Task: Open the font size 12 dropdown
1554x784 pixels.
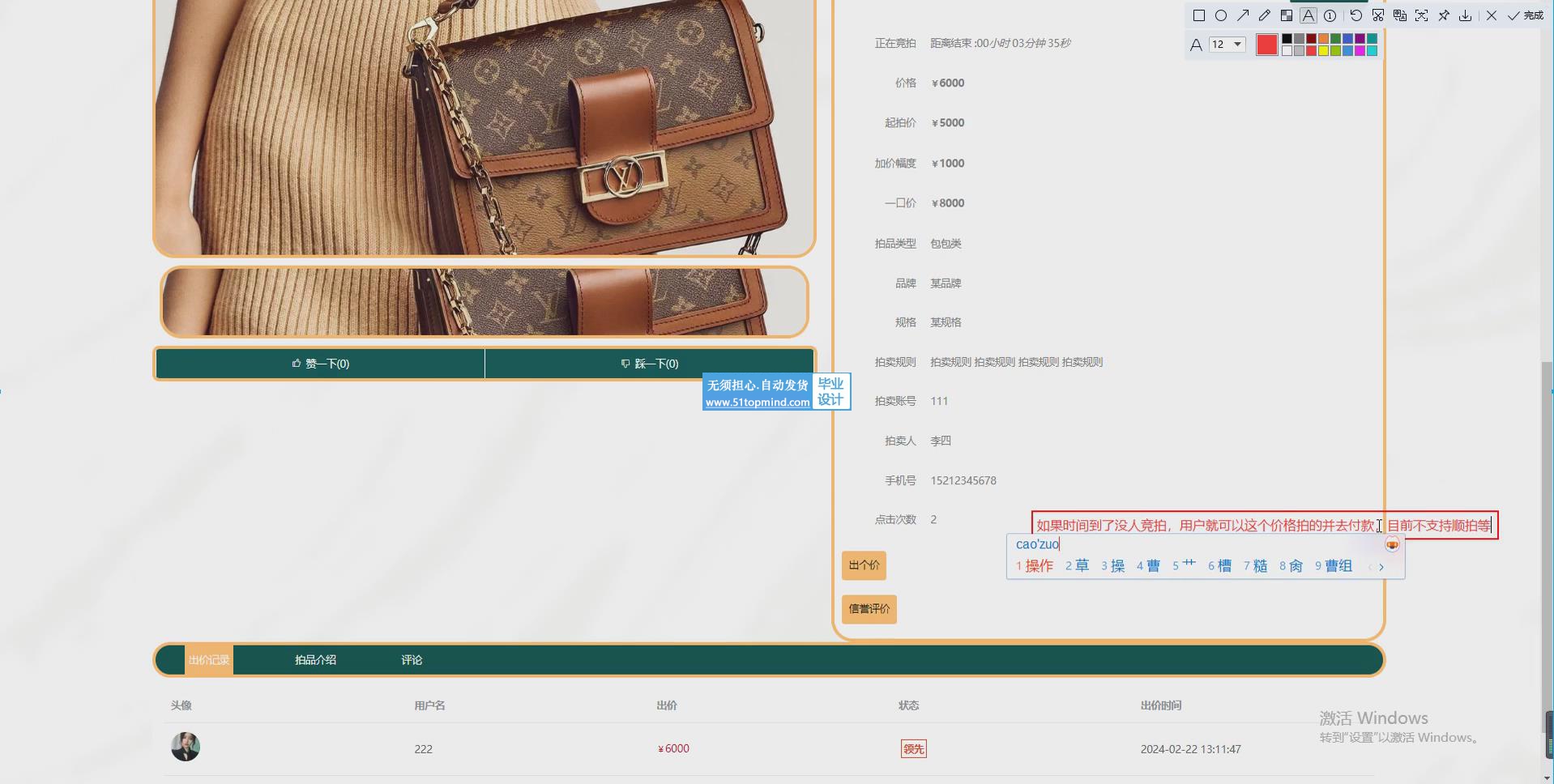Action: coord(1227,45)
